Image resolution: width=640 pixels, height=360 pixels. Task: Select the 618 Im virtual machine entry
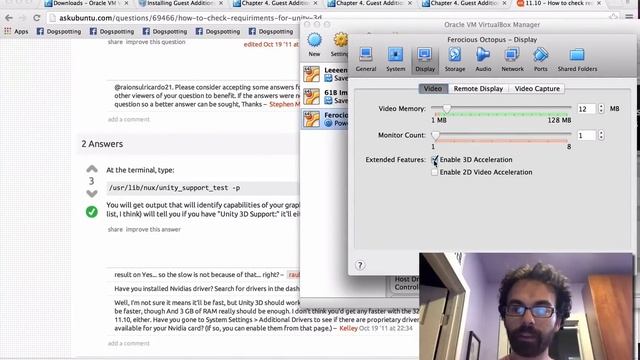coord(325,97)
